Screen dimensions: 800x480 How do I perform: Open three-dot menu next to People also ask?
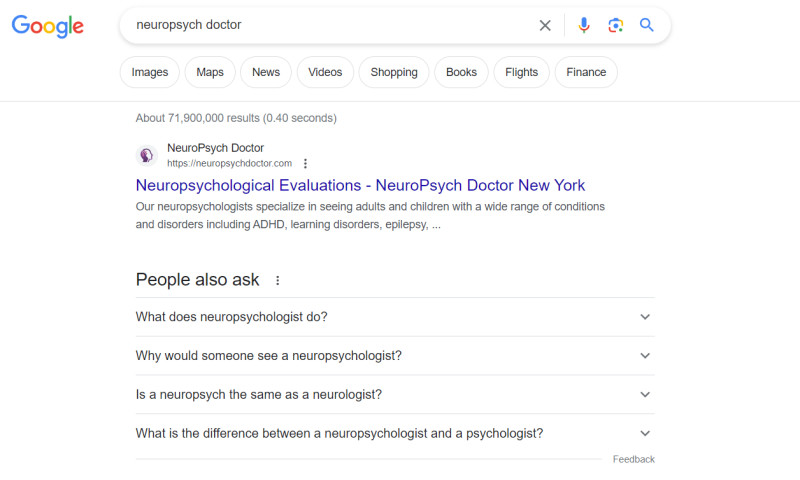pyautogui.click(x=278, y=281)
